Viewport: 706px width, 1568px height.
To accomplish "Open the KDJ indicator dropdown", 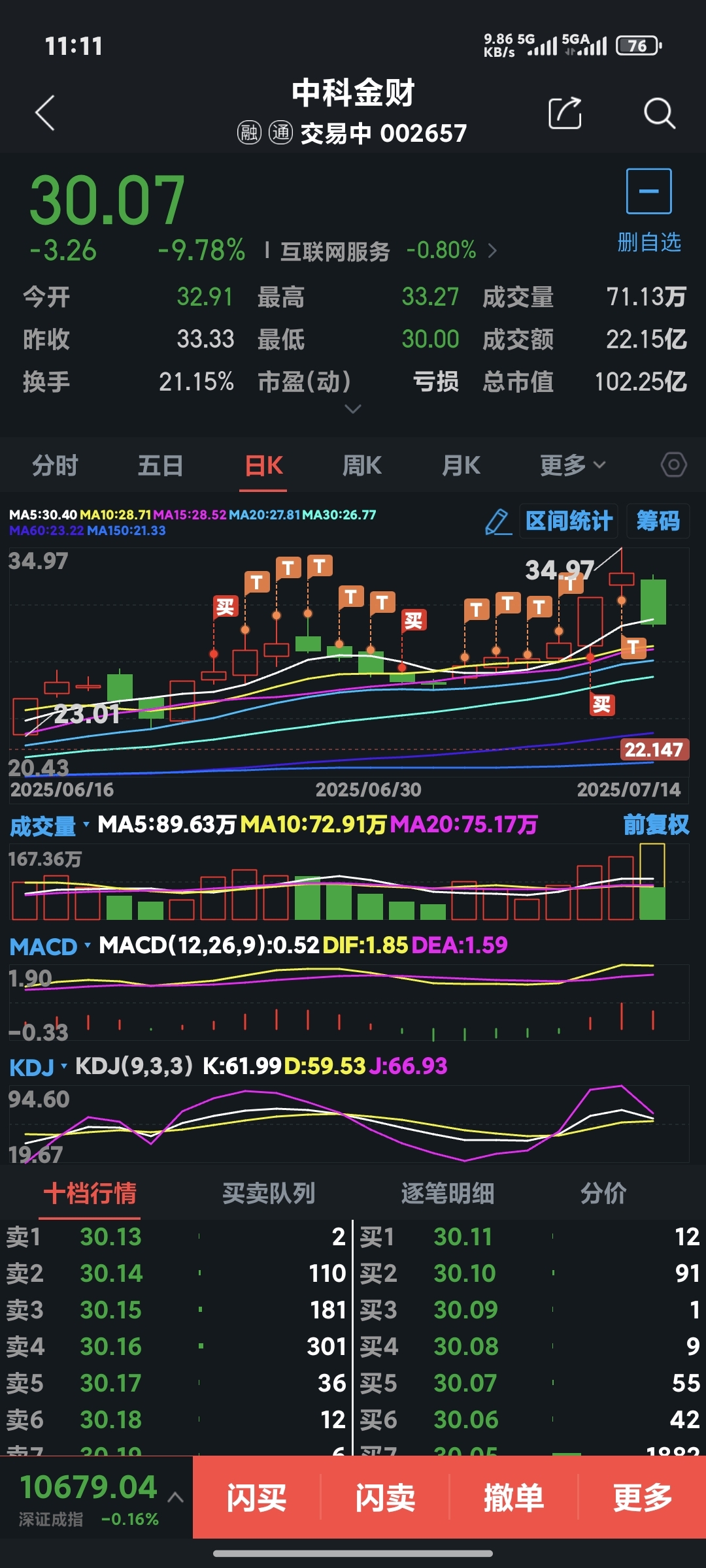I will coord(39,1068).
